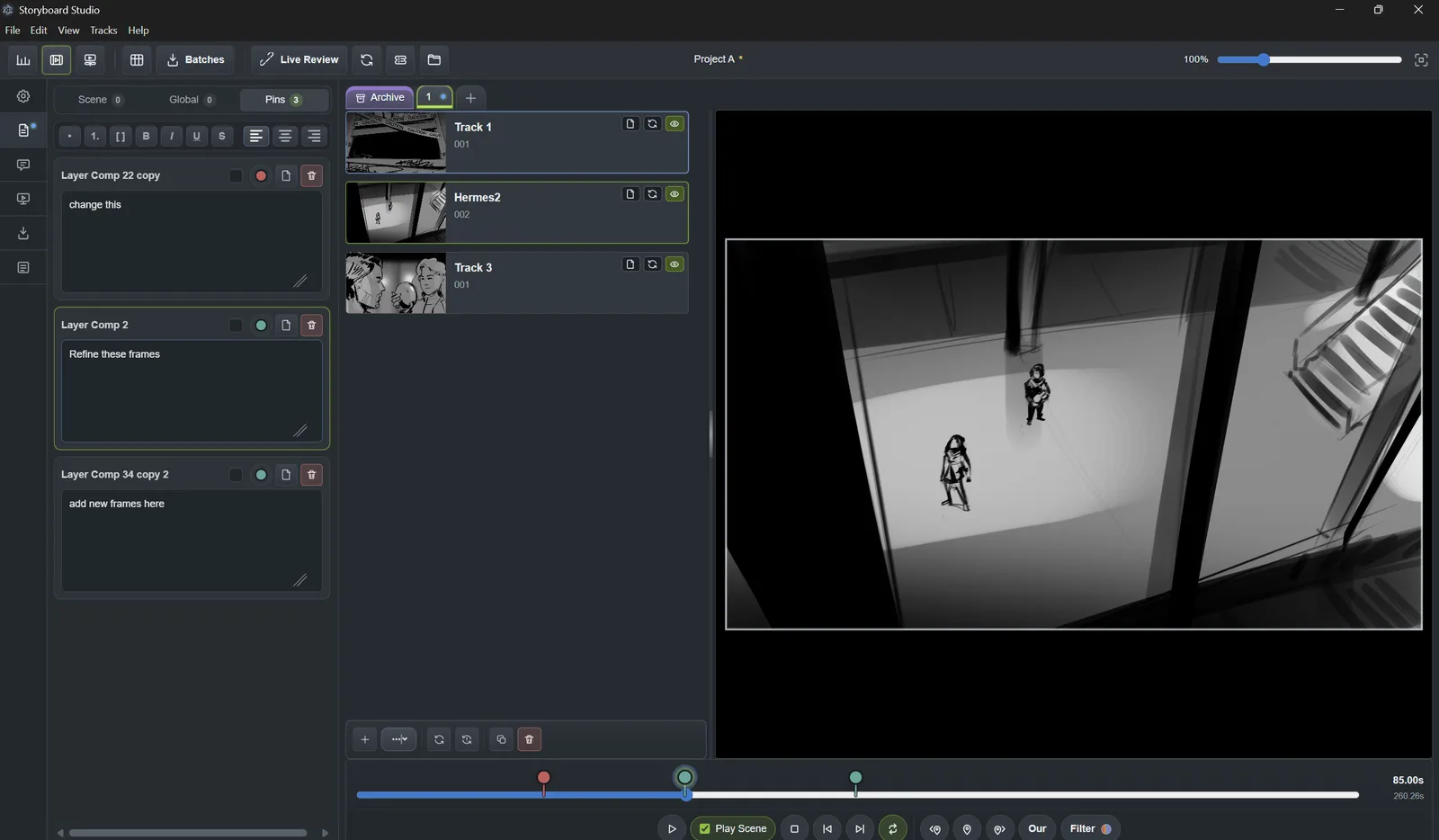1439x840 pixels.
Task: Open the grid table view
Action: tap(137, 59)
